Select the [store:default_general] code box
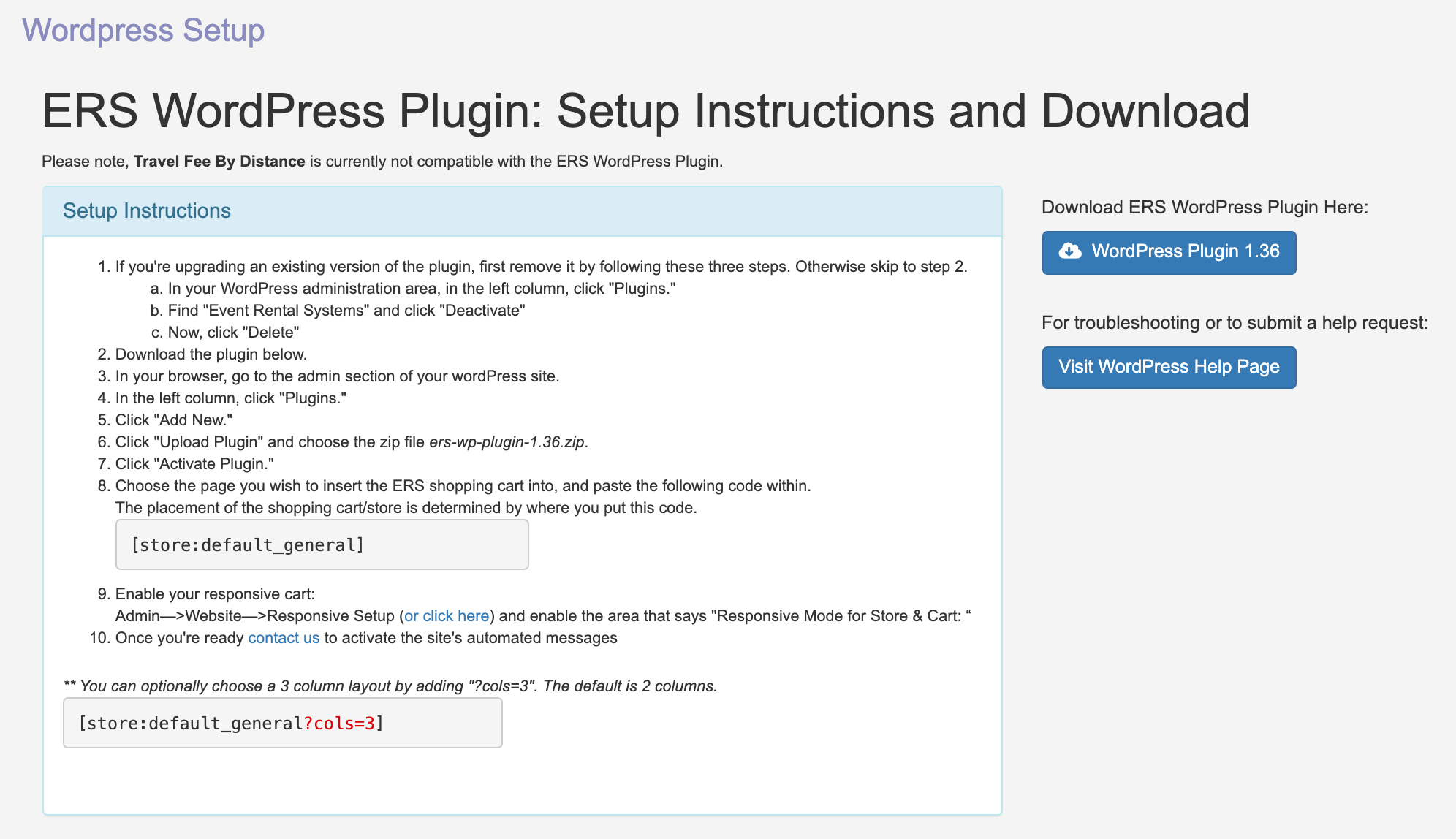The image size is (1456, 839). point(322,544)
